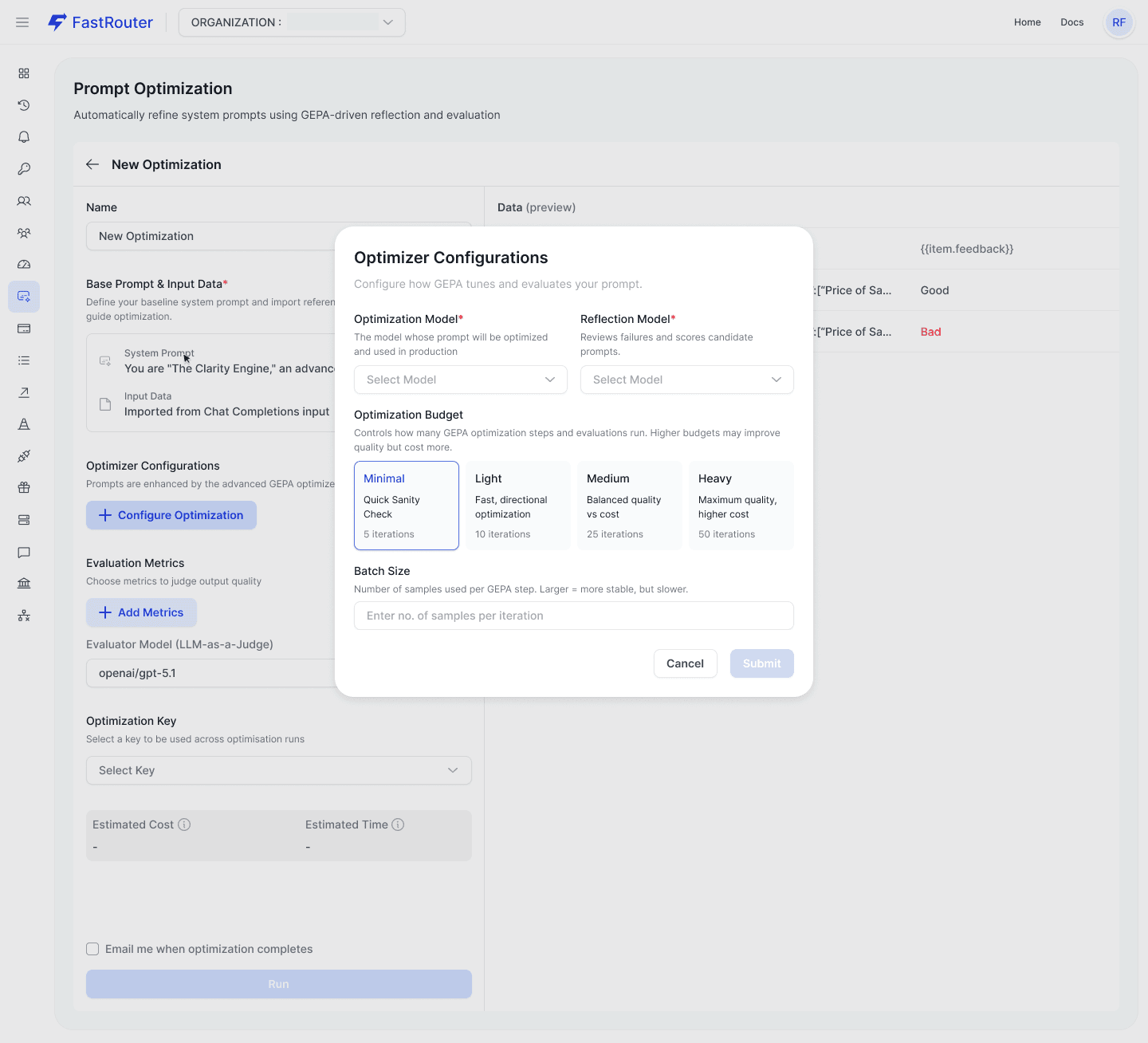Go to Home in top navigation

(x=1028, y=22)
